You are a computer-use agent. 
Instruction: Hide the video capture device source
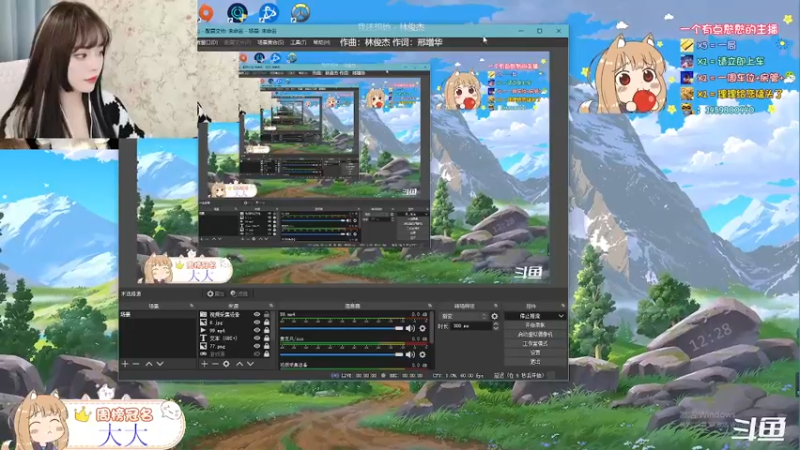pyautogui.click(x=257, y=314)
